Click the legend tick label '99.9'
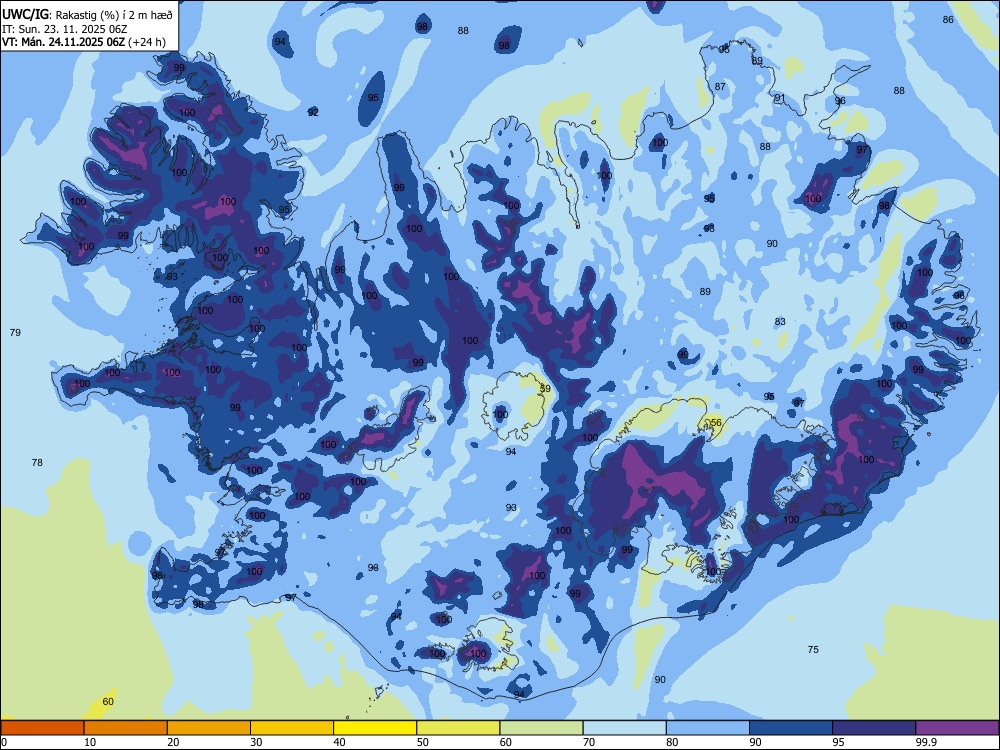Screen dimensions: 1000x750 (x=926, y=742)
